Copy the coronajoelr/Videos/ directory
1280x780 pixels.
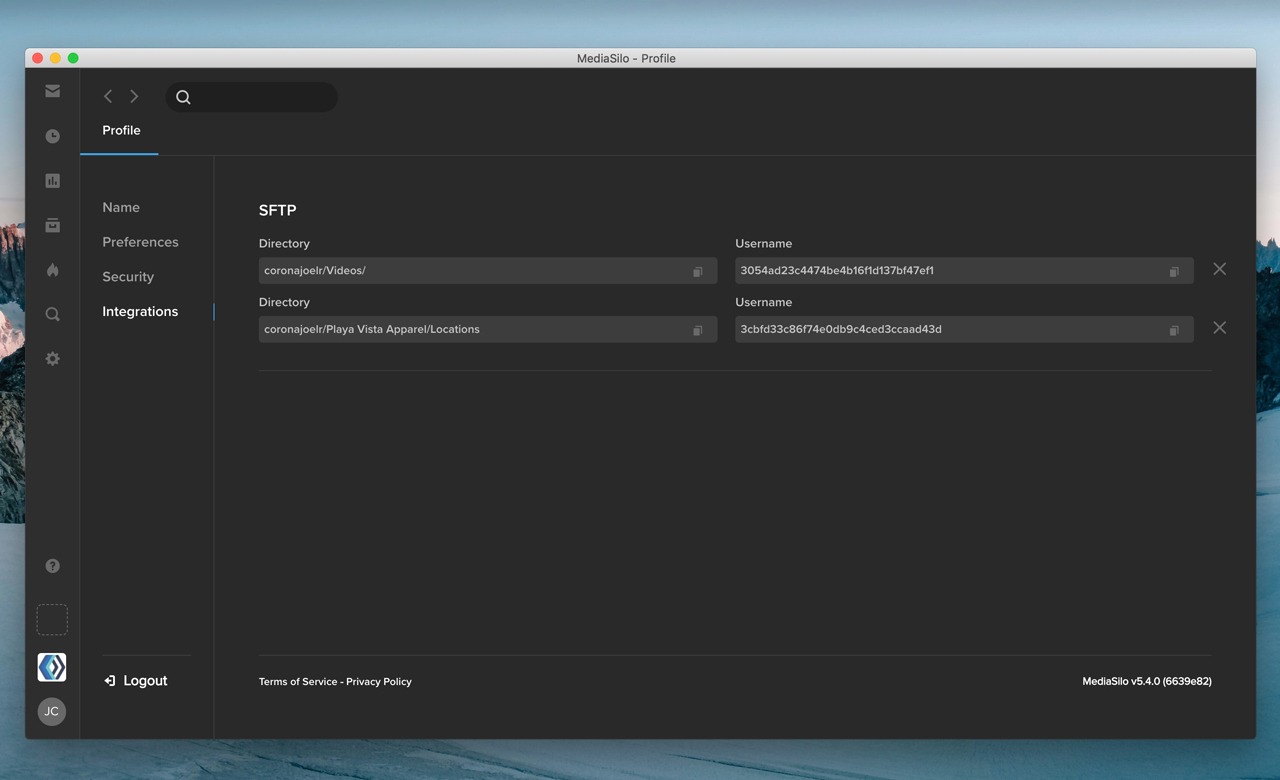pos(698,271)
